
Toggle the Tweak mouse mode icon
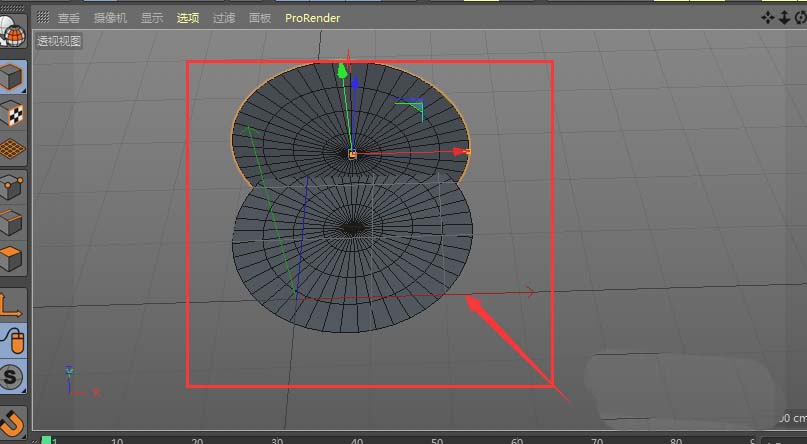click(14, 341)
